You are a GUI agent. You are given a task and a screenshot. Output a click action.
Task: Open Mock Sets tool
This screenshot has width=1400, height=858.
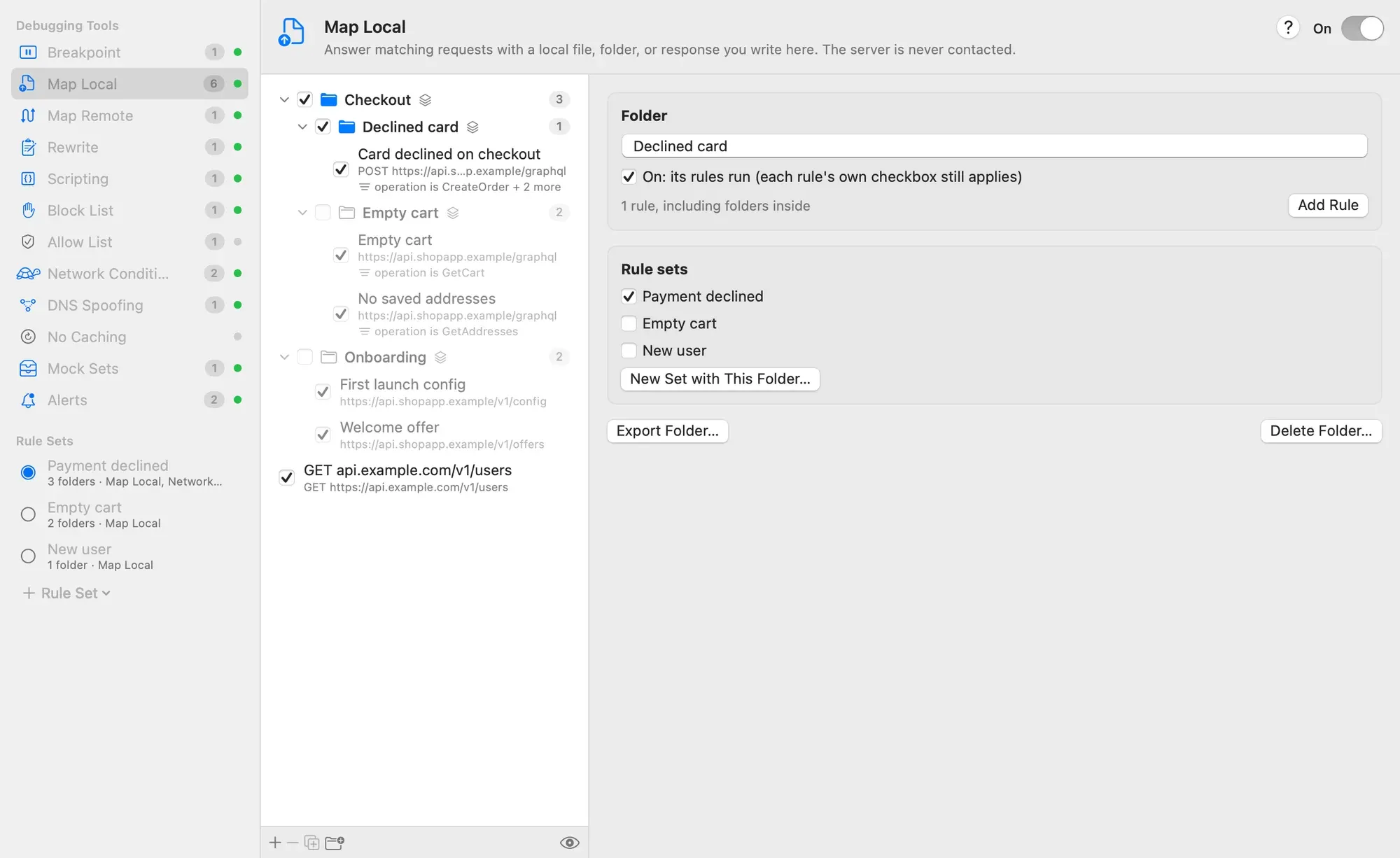point(129,368)
